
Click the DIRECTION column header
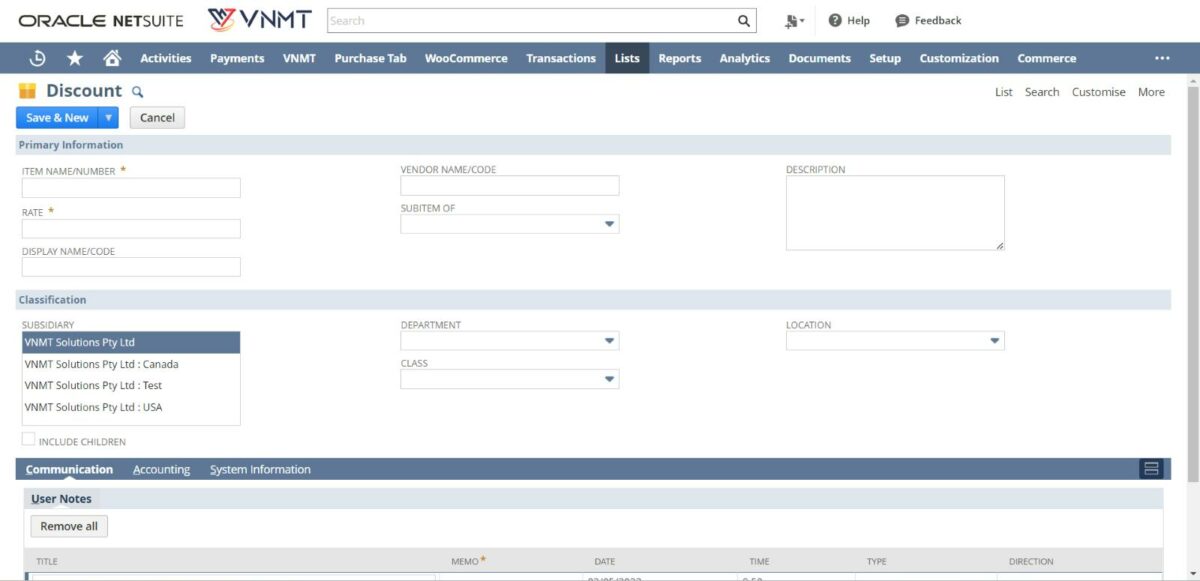click(x=1031, y=562)
